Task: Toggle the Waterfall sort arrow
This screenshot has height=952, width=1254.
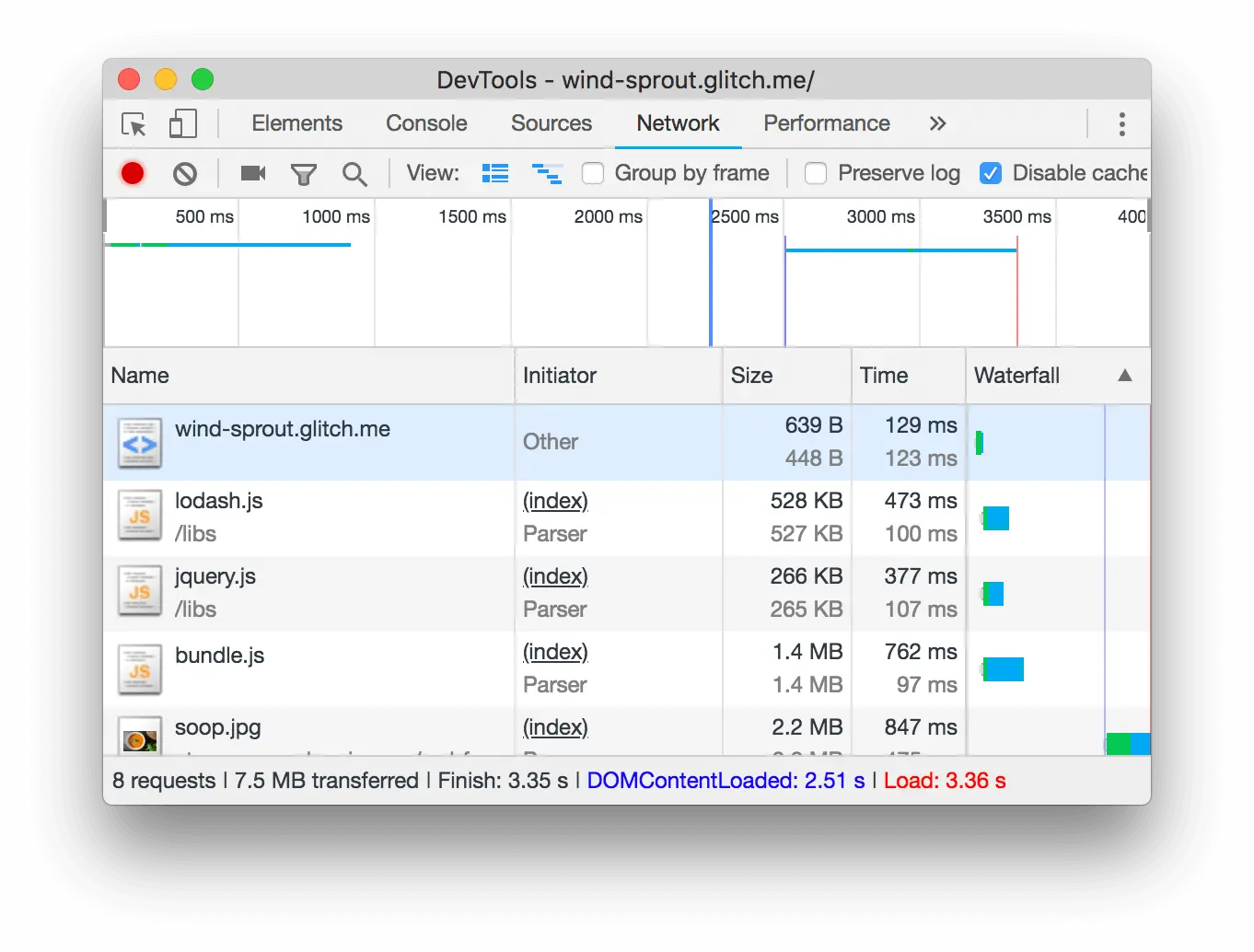Action: tap(1124, 376)
